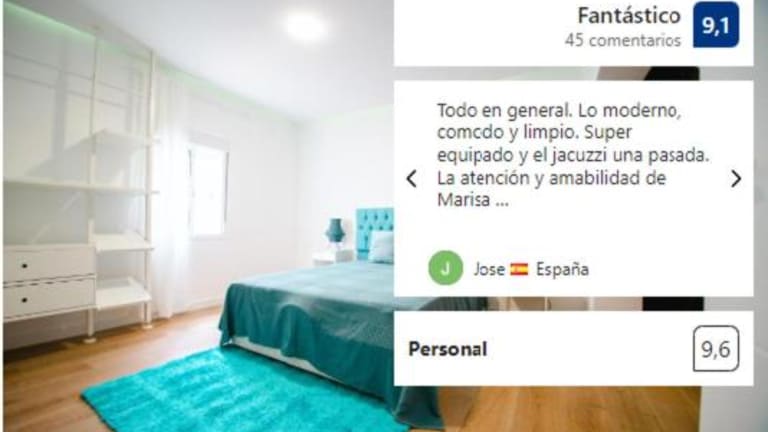Click the Fantástico rating heading
Image resolution: width=768 pixels, height=432 pixels.
629,16
